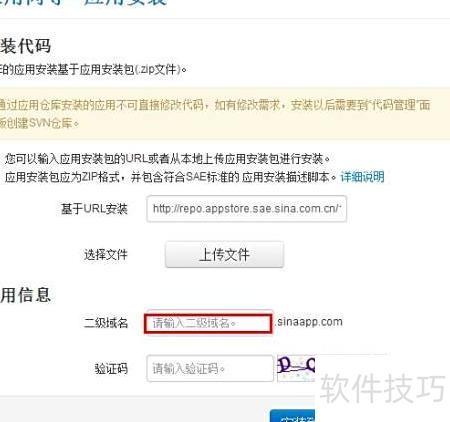The image size is (450, 422).
Task: Click the install-by-URL text field
Action: pos(246,209)
